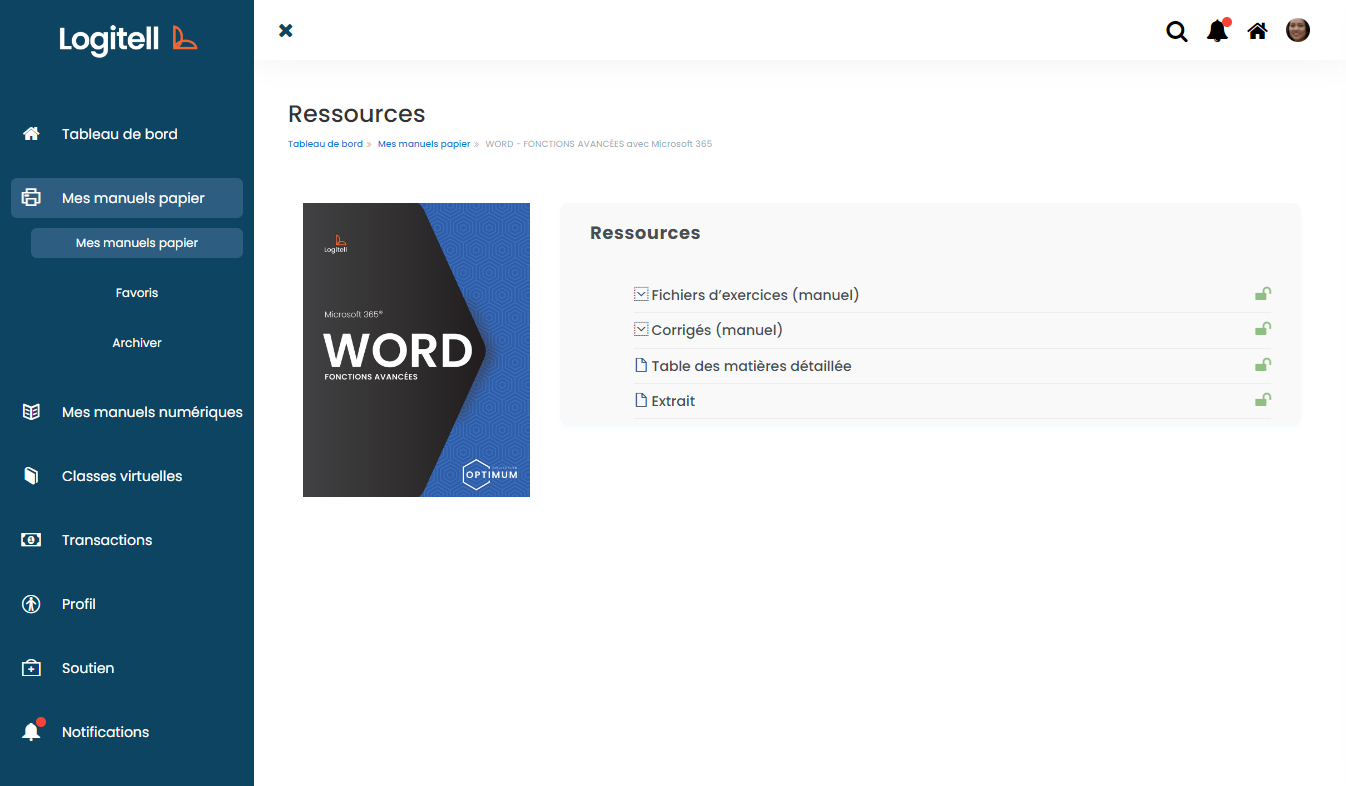This screenshot has height=786, width=1346.
Task: Click the WORD manual cover thumbnail
Action: point(416,350)
